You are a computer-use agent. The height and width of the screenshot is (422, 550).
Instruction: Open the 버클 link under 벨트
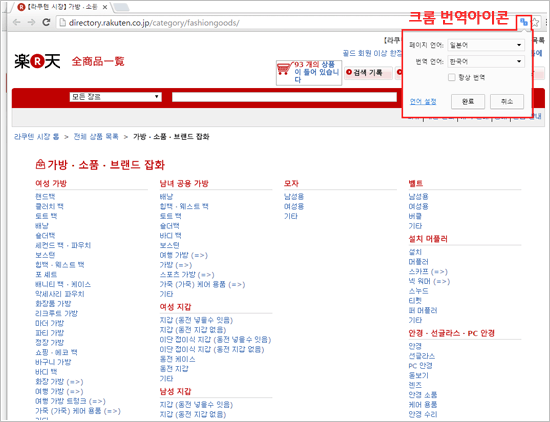[415, 216]
